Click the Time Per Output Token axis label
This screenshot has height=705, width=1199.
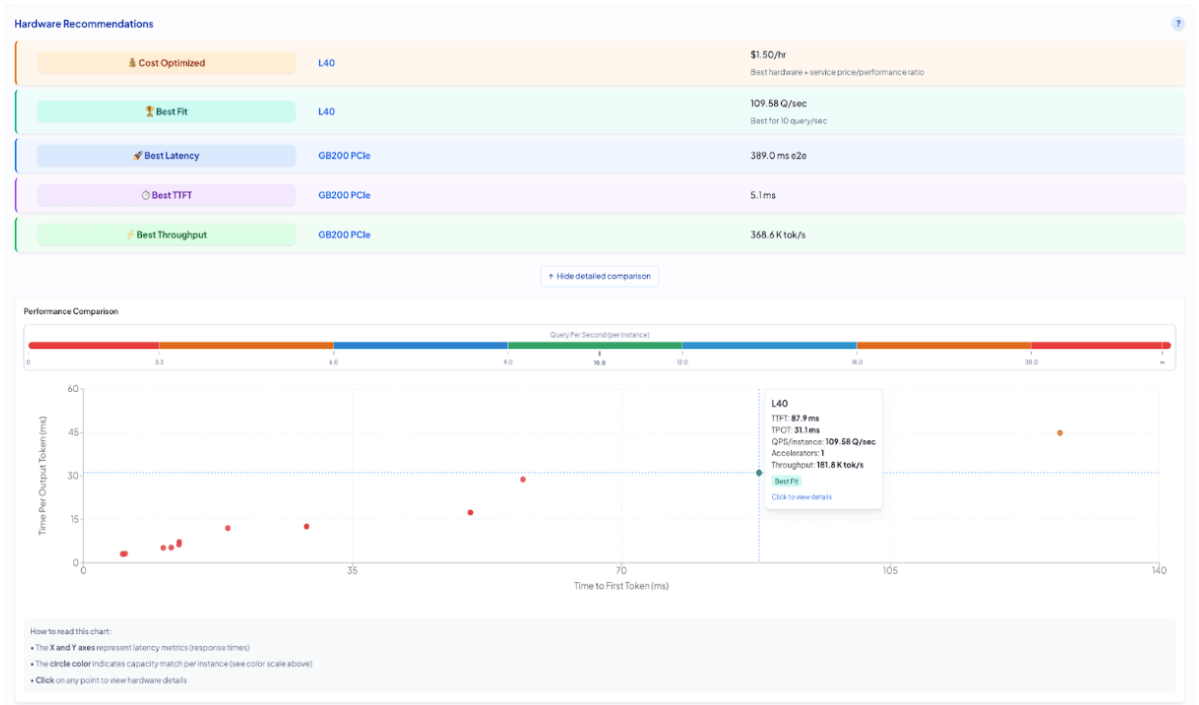[x=42, y=476]
